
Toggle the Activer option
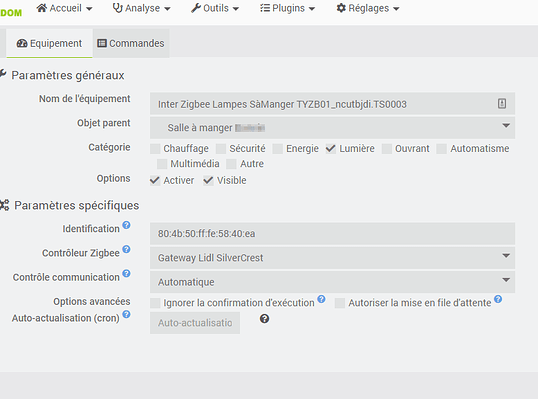(x=155, y=180)
